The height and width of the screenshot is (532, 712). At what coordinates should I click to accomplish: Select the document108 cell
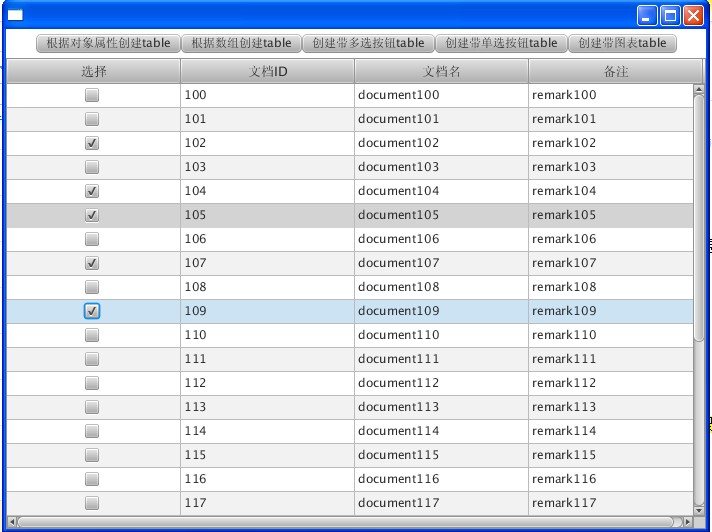click(441, 287)
